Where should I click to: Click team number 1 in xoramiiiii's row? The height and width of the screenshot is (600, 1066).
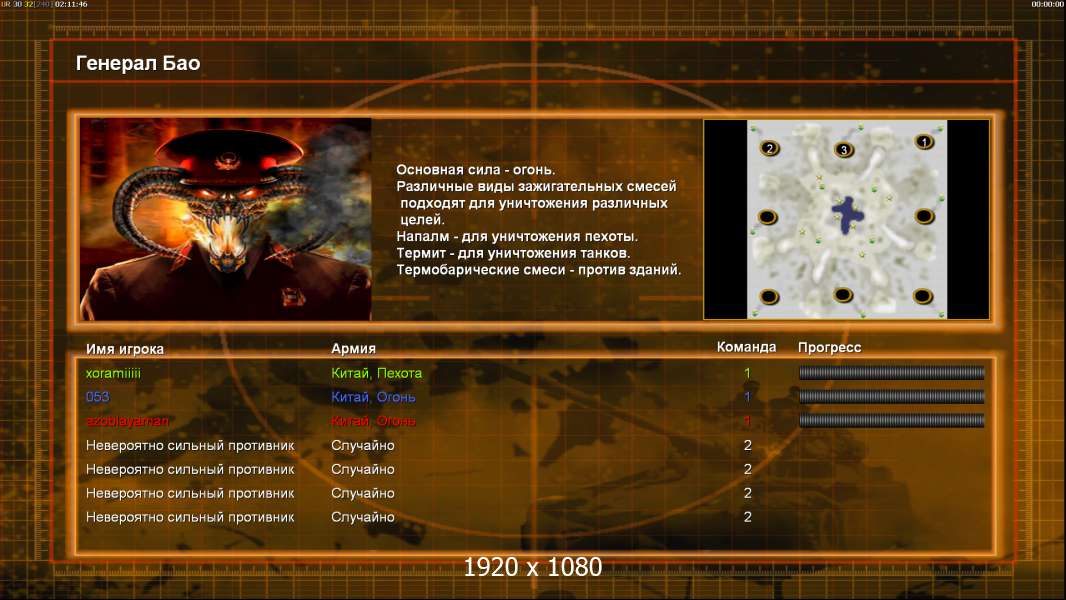747,373
